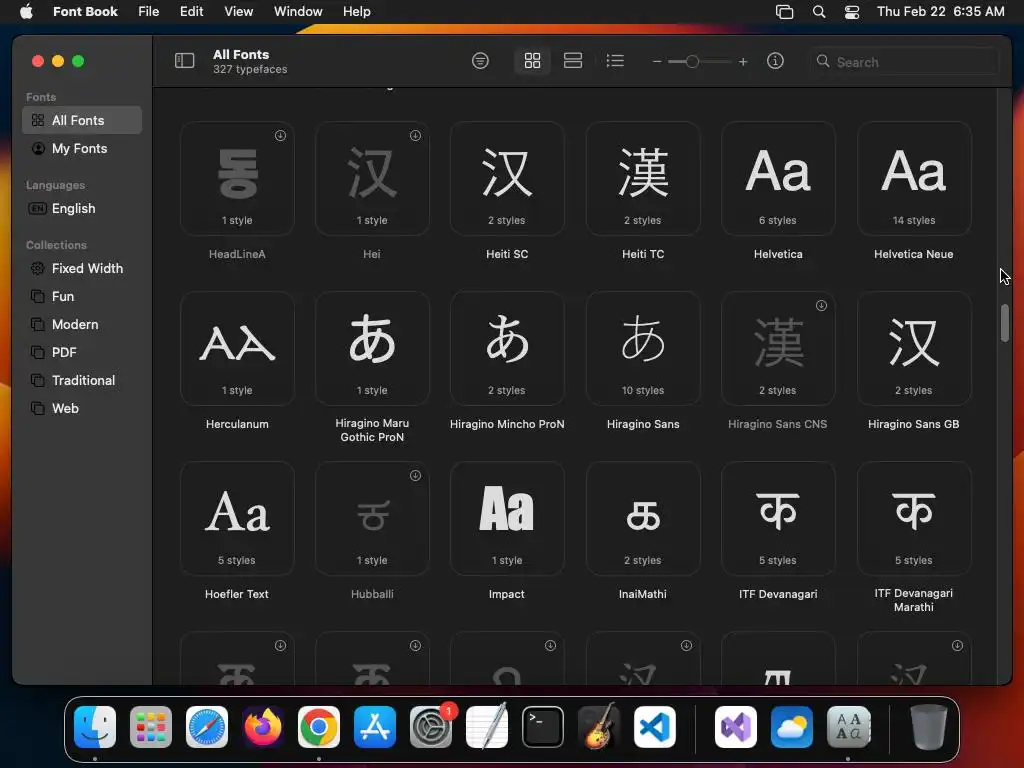This screenshot has height=768, width=1024.
Task: Select the Herculanum font thumbnail
Action: coord(237,348)
